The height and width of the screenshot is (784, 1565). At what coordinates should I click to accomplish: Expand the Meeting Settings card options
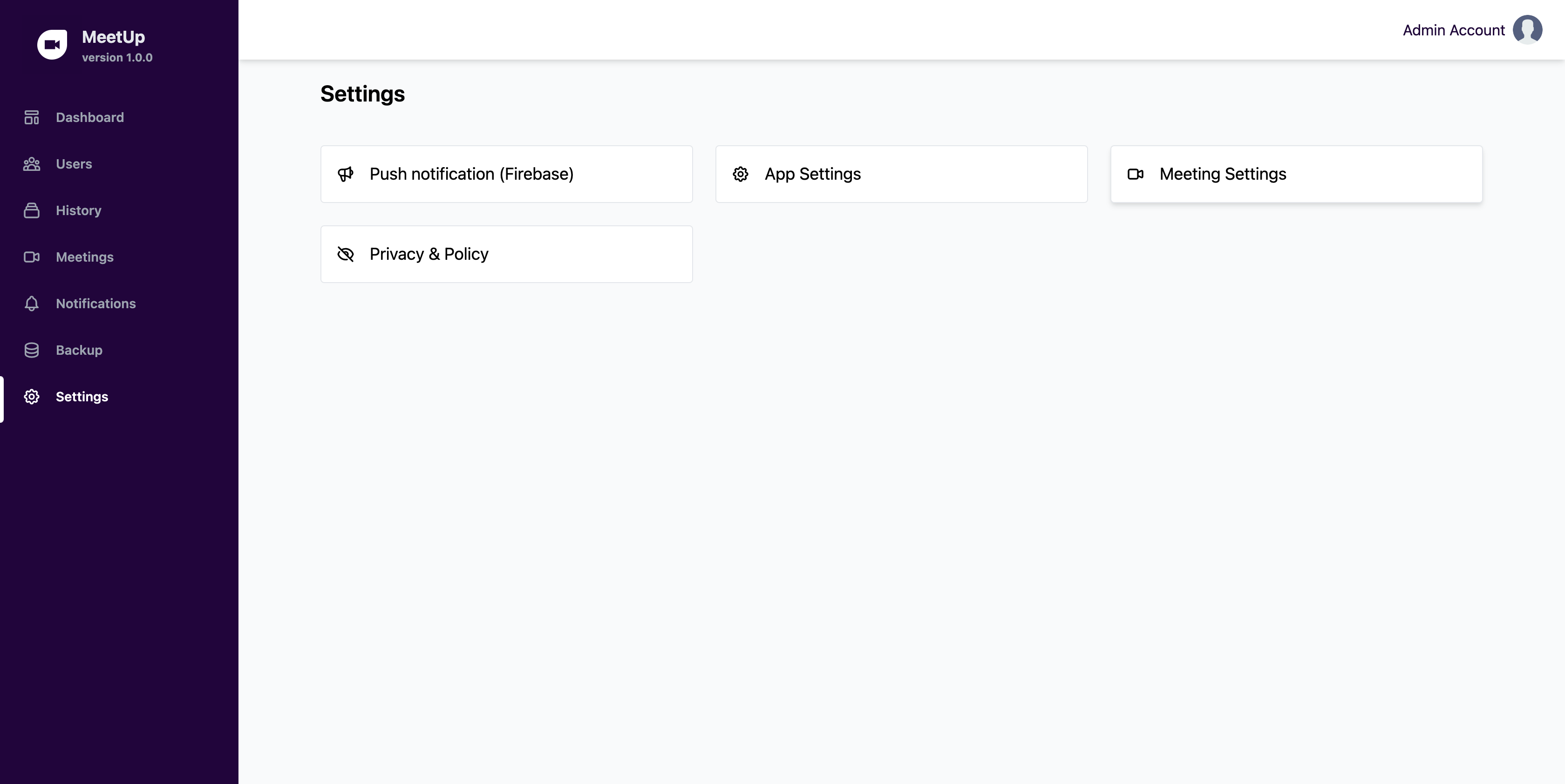pos(1297,173)
